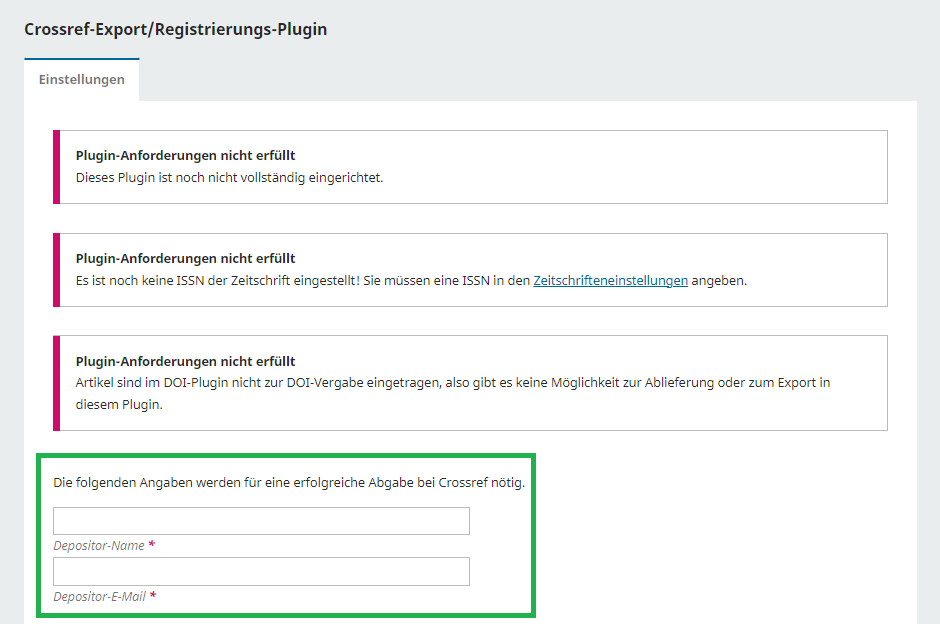The width and height of the screenshot is (940, 624).
Task: Select the warning heading above the ISSN message
Action: pyautogui.click(x=185, y=259)
